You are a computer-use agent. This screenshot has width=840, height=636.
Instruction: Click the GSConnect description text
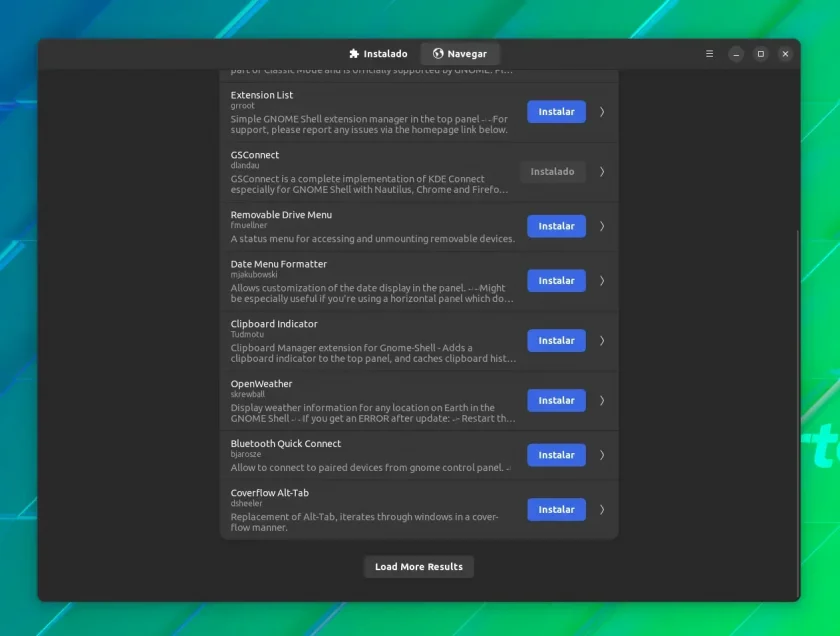369,184
